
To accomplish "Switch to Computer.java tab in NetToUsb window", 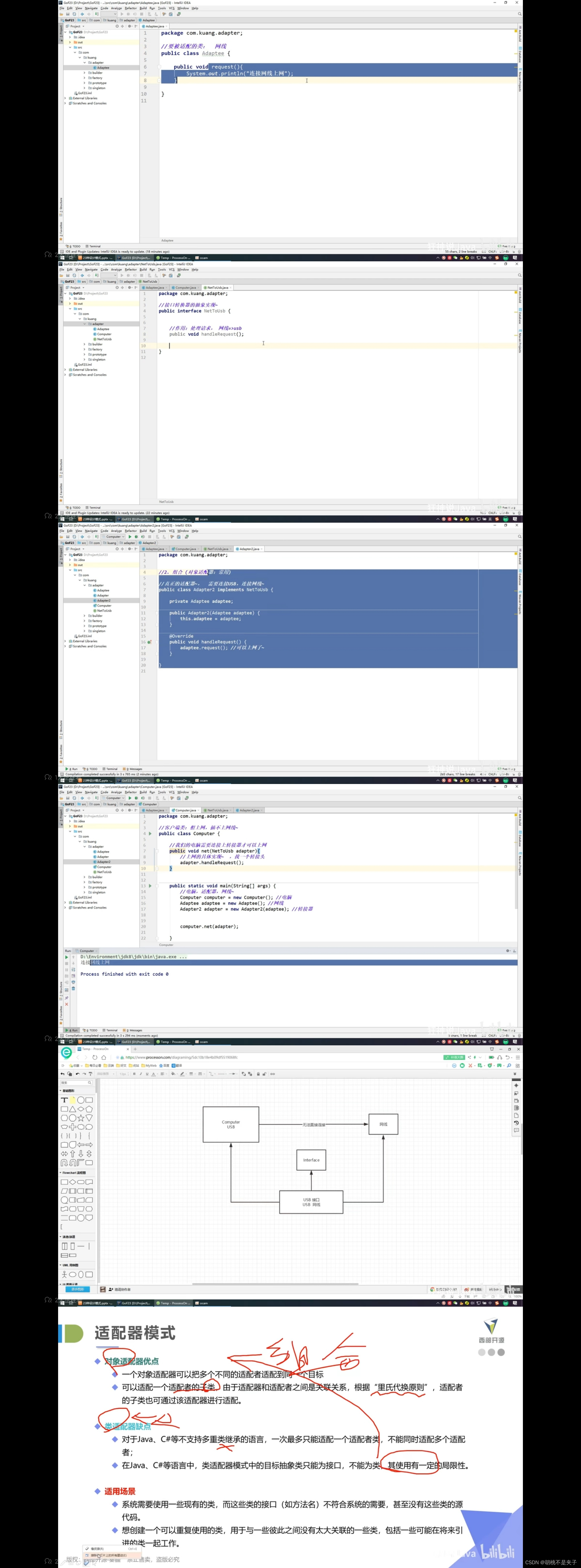I will coord(185,287).
